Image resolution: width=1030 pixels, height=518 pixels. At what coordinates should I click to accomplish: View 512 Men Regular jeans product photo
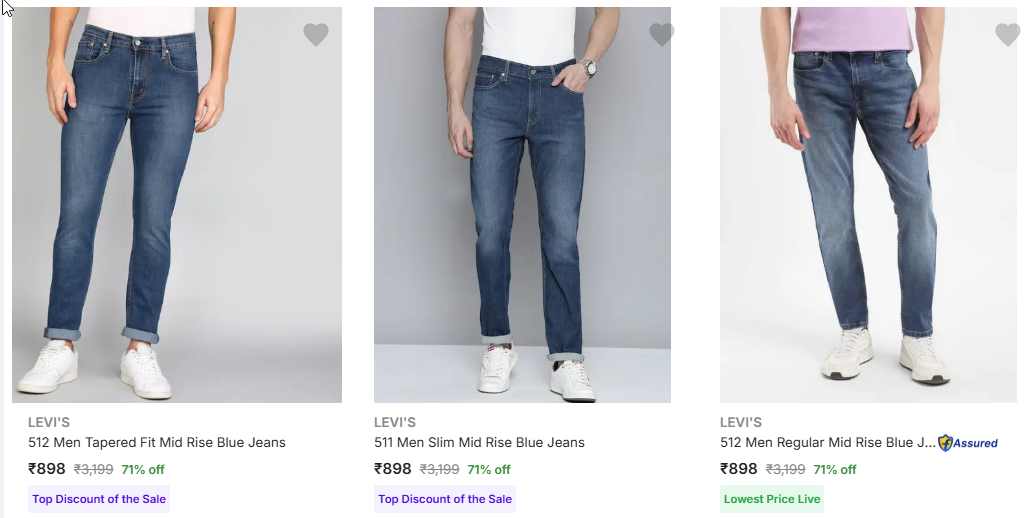pos(868,205)
